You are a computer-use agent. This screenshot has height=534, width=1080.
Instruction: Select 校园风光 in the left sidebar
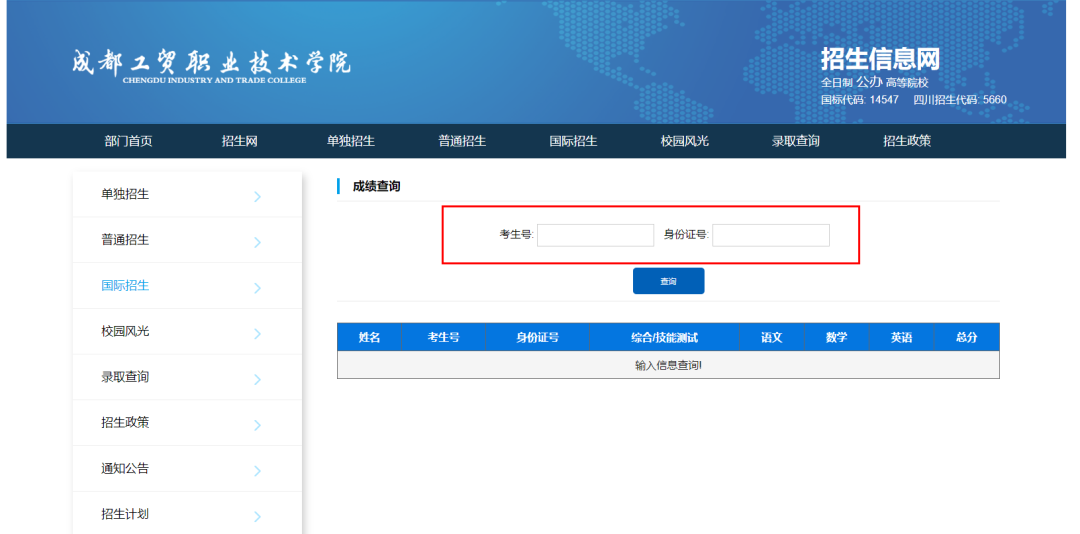coord(187,331)
